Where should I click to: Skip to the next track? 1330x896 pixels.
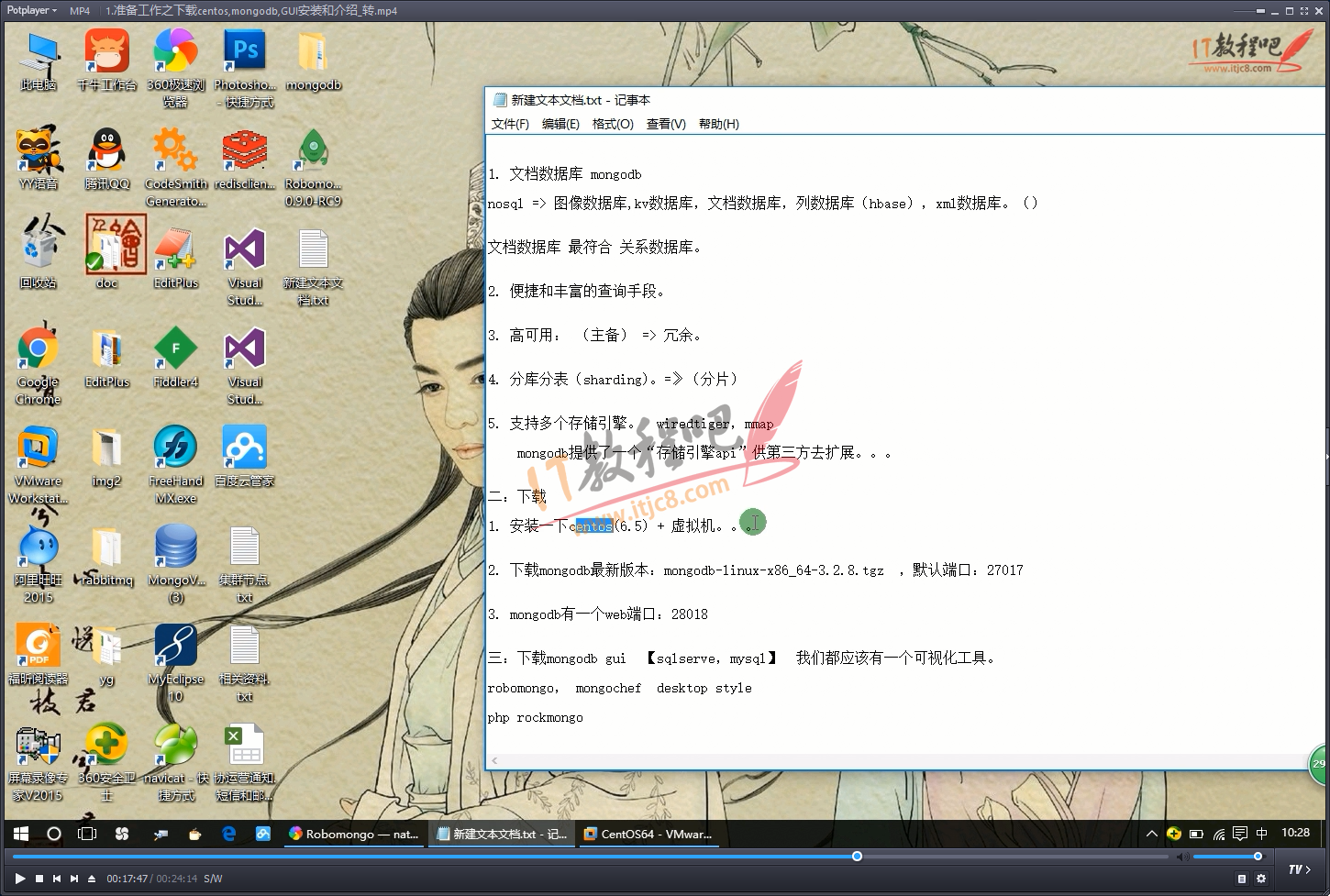pyautogui.click(x=74, y=879)
